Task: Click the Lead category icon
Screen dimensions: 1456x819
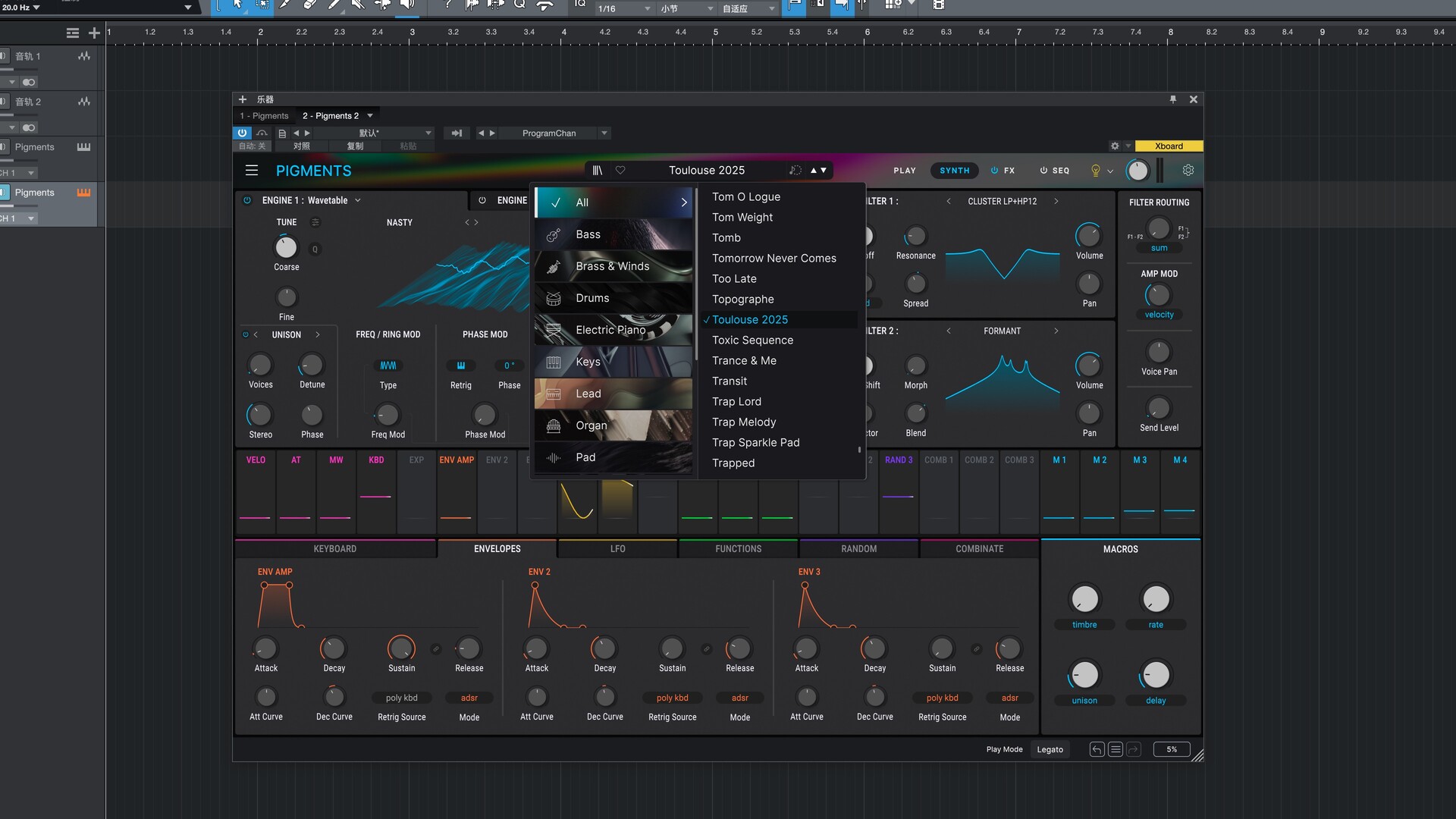Action: click(x=554, y=394)
